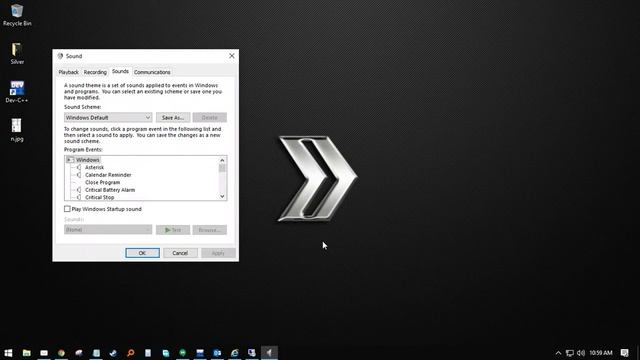
Task: Show hidden system tray icons
Action: tap(558, 353)
